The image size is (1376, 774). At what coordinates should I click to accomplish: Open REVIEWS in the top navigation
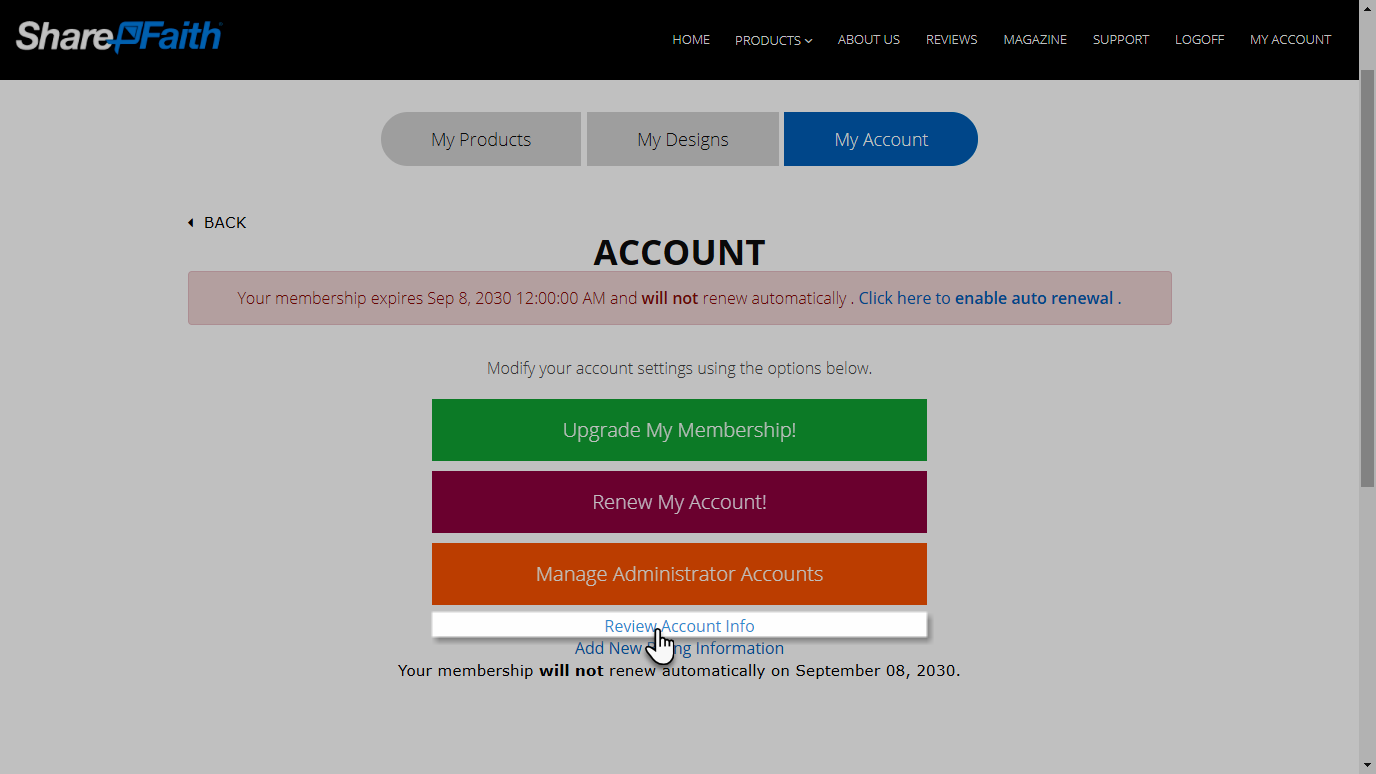point(952,40)
